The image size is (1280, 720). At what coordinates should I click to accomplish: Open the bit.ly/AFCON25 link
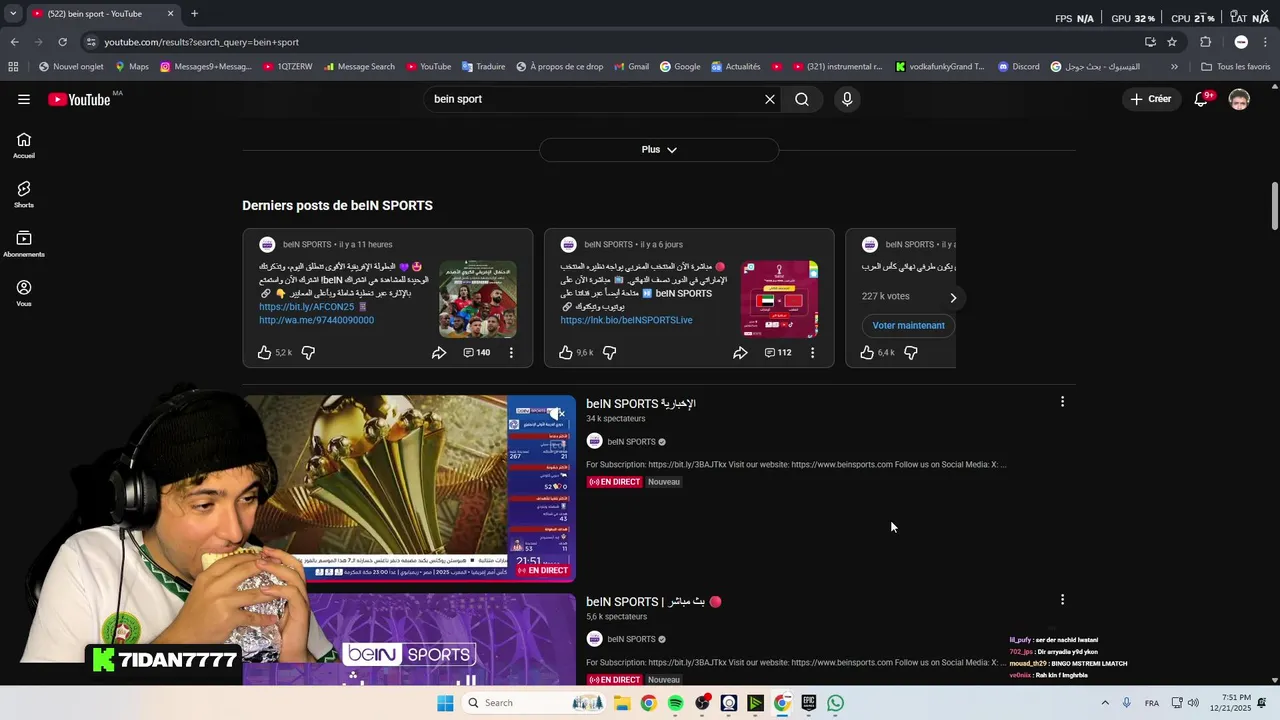[307, 307]
